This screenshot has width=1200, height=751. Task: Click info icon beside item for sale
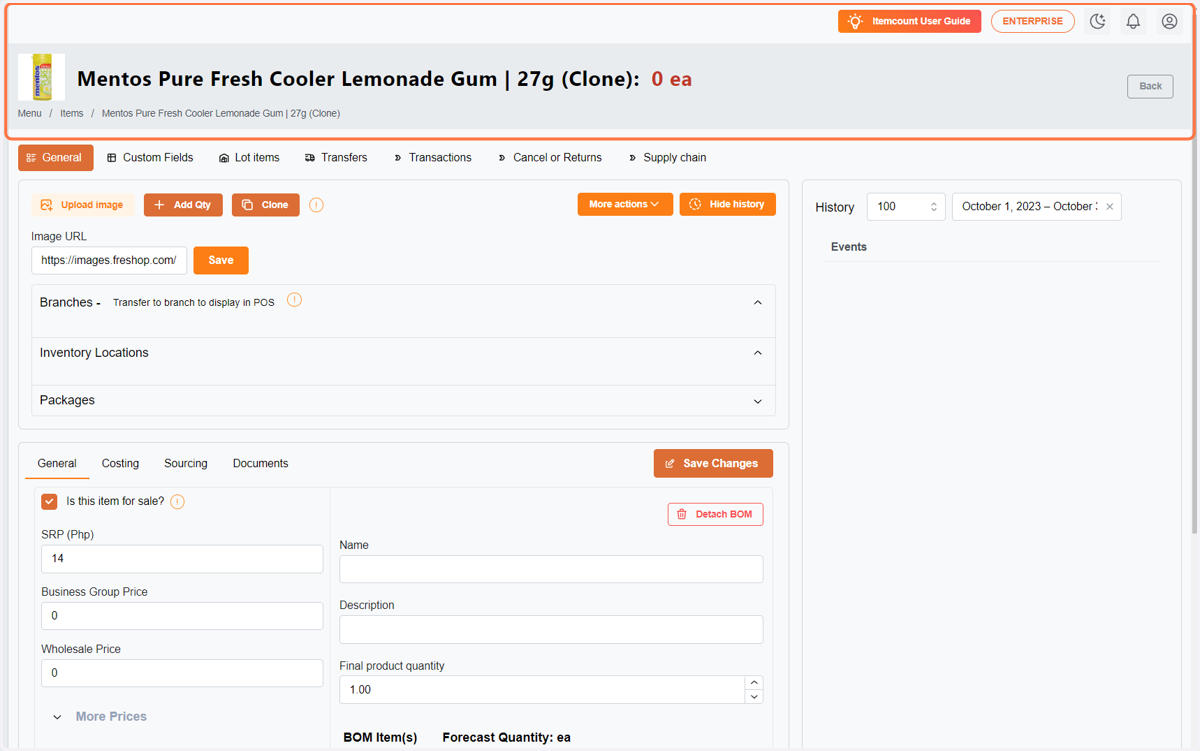(177, 502)
